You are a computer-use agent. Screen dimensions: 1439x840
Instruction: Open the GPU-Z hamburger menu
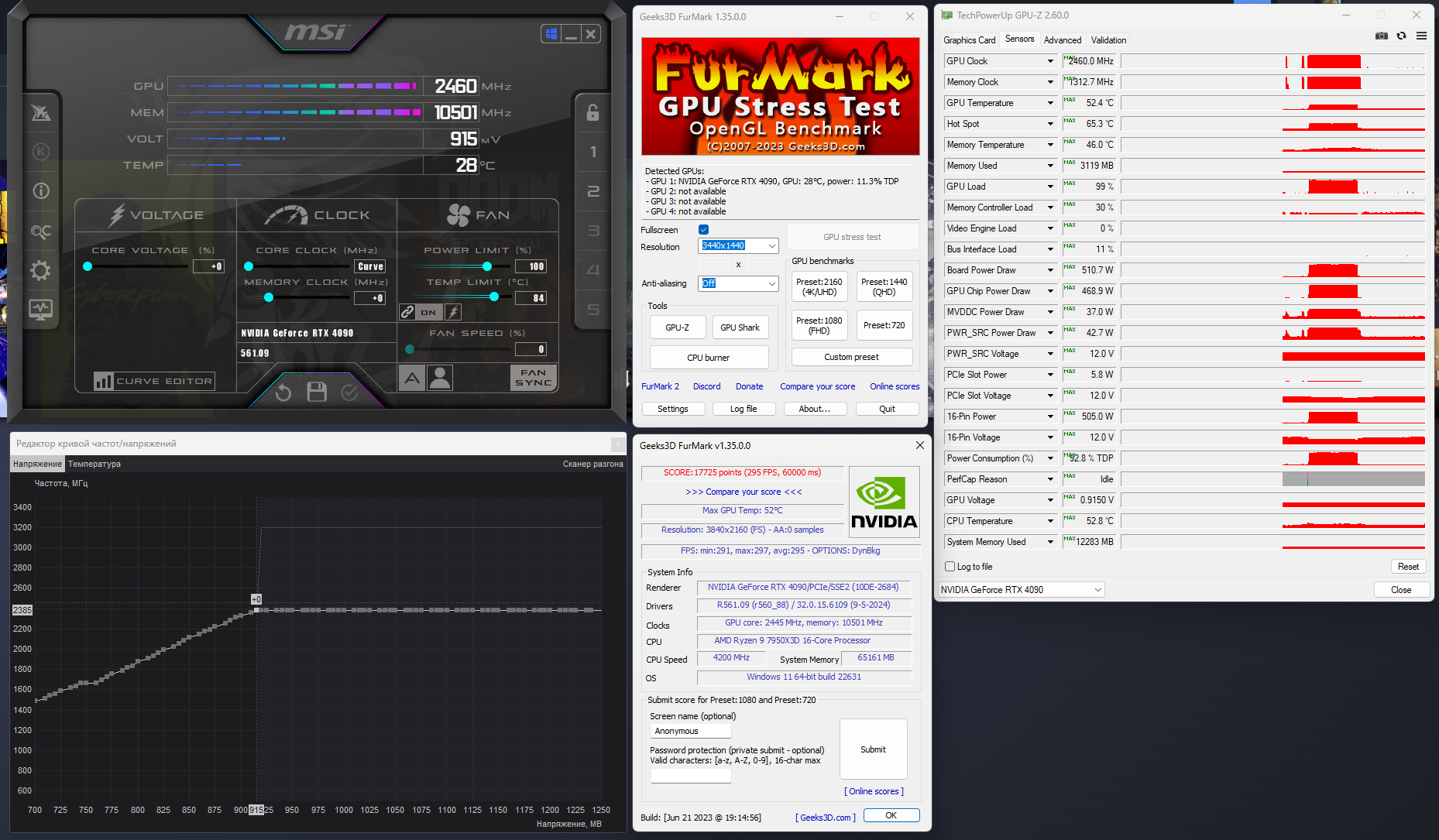1421,36
